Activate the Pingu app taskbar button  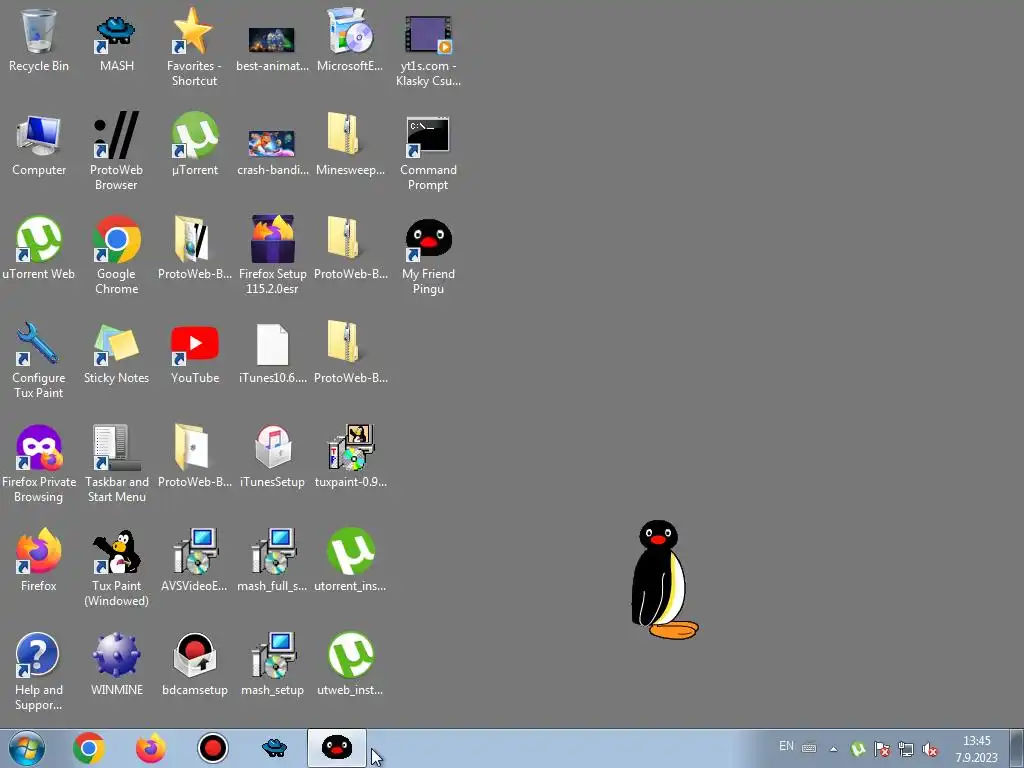[336, 748]
